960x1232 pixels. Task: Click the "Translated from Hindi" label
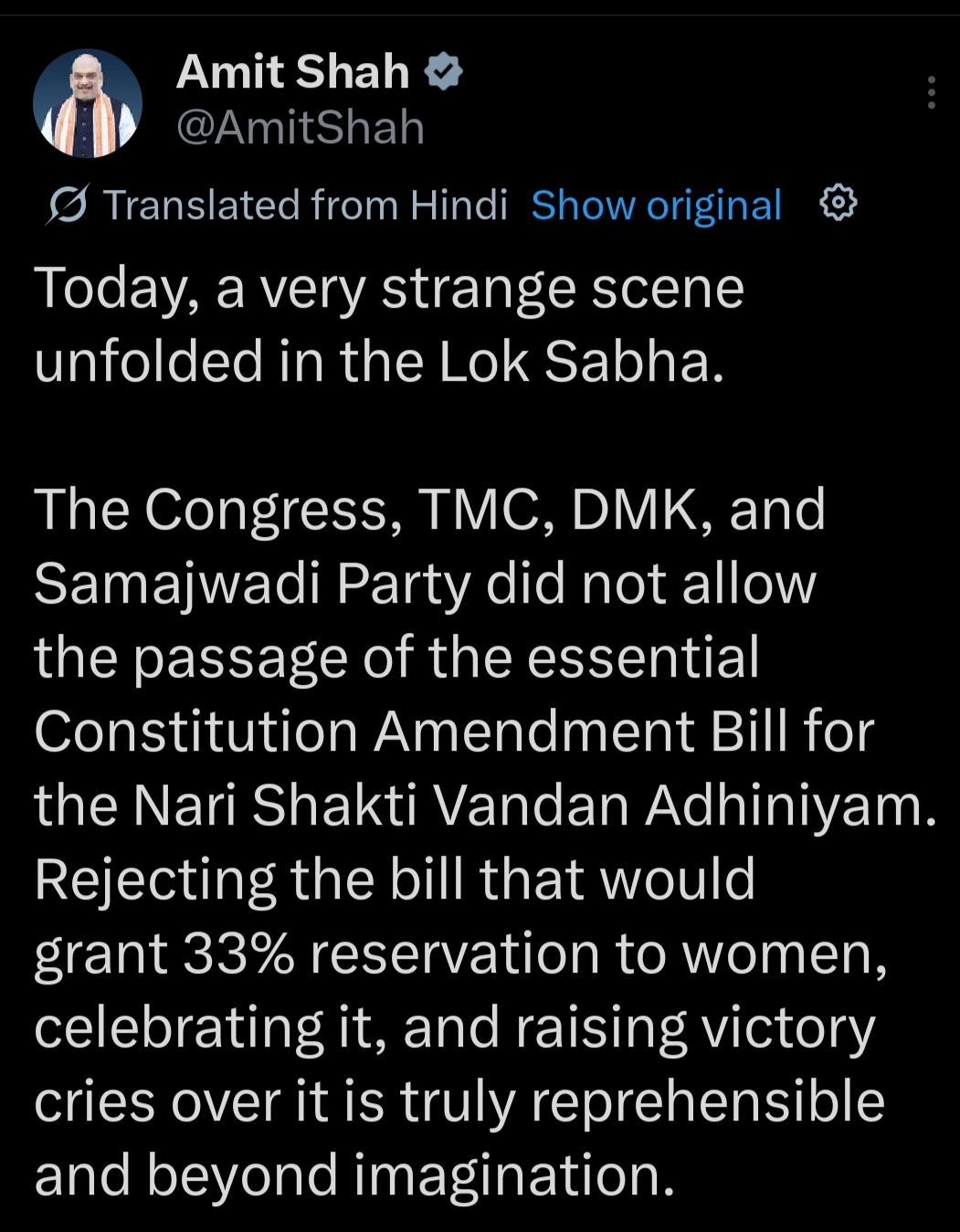coord(305,205)
